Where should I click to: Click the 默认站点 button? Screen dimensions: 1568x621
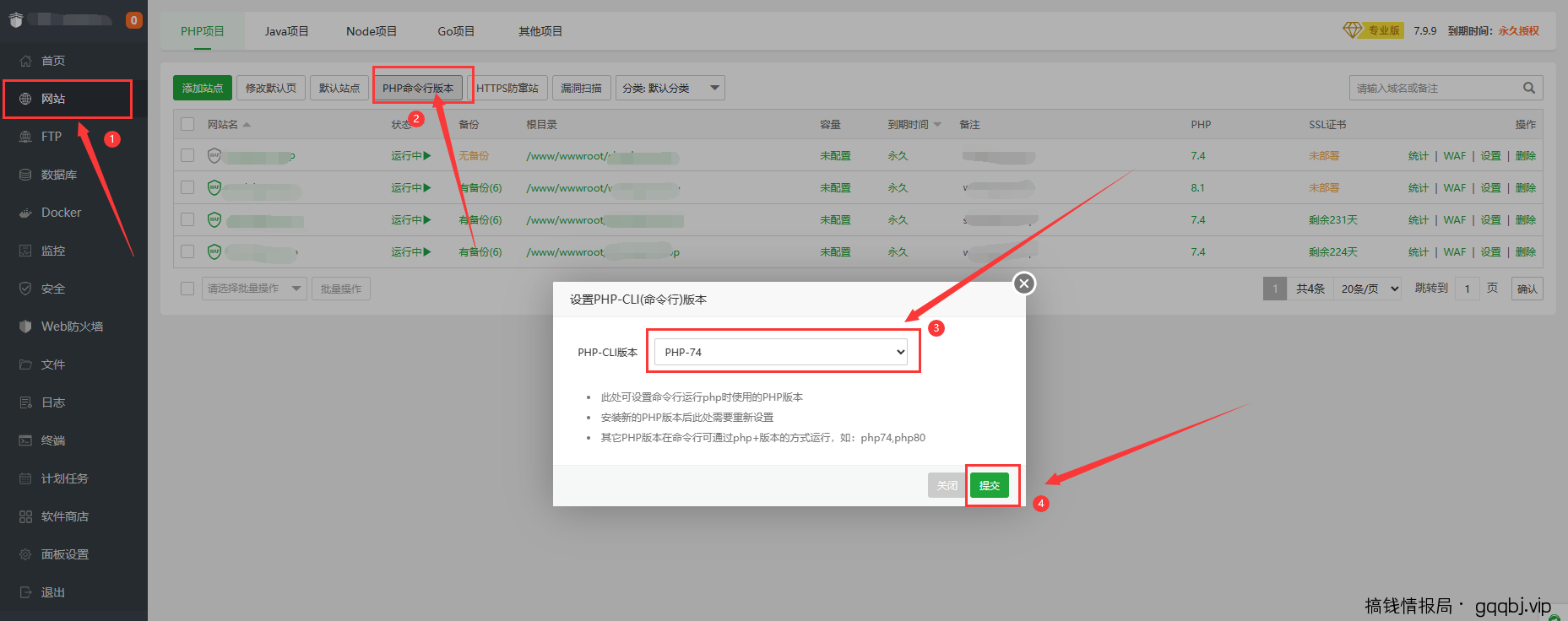[x=339, y=88]
